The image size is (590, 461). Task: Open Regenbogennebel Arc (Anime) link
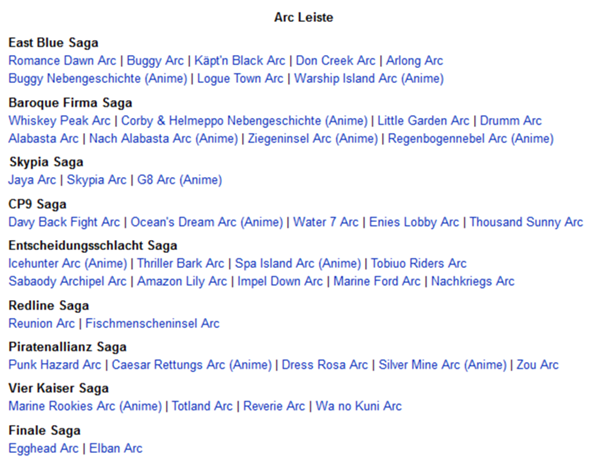[471, 139]
